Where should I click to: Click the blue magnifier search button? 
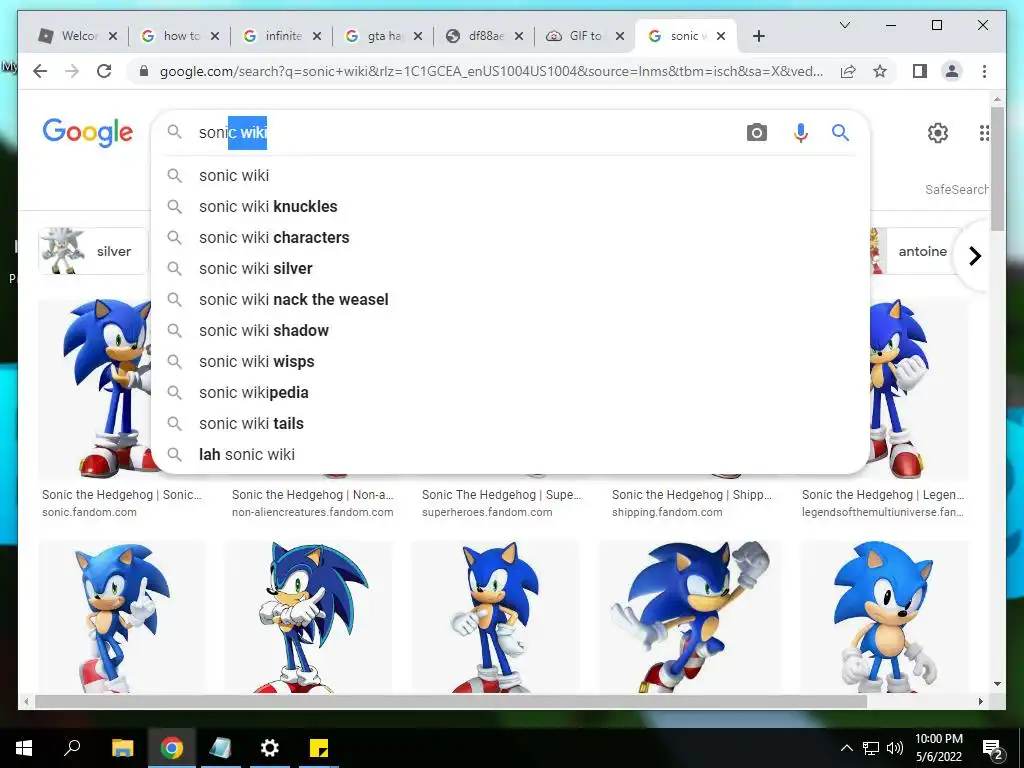pyautogui.click(x=840, y=133)
